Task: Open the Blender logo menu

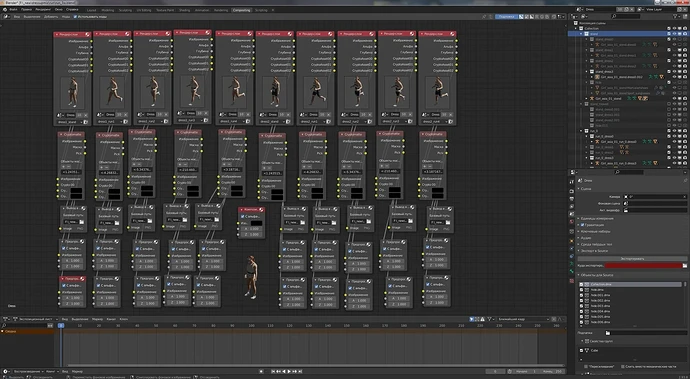Action: [4, 9]
